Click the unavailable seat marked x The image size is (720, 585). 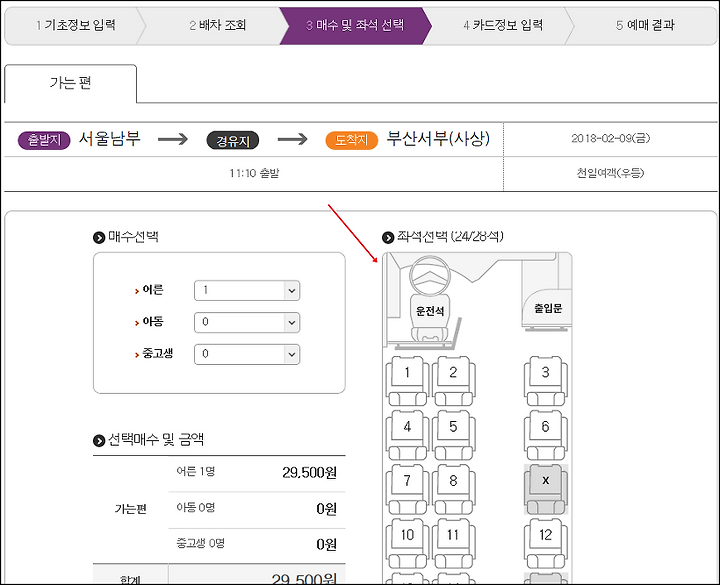pyautogui.click(x=546, y=489)
